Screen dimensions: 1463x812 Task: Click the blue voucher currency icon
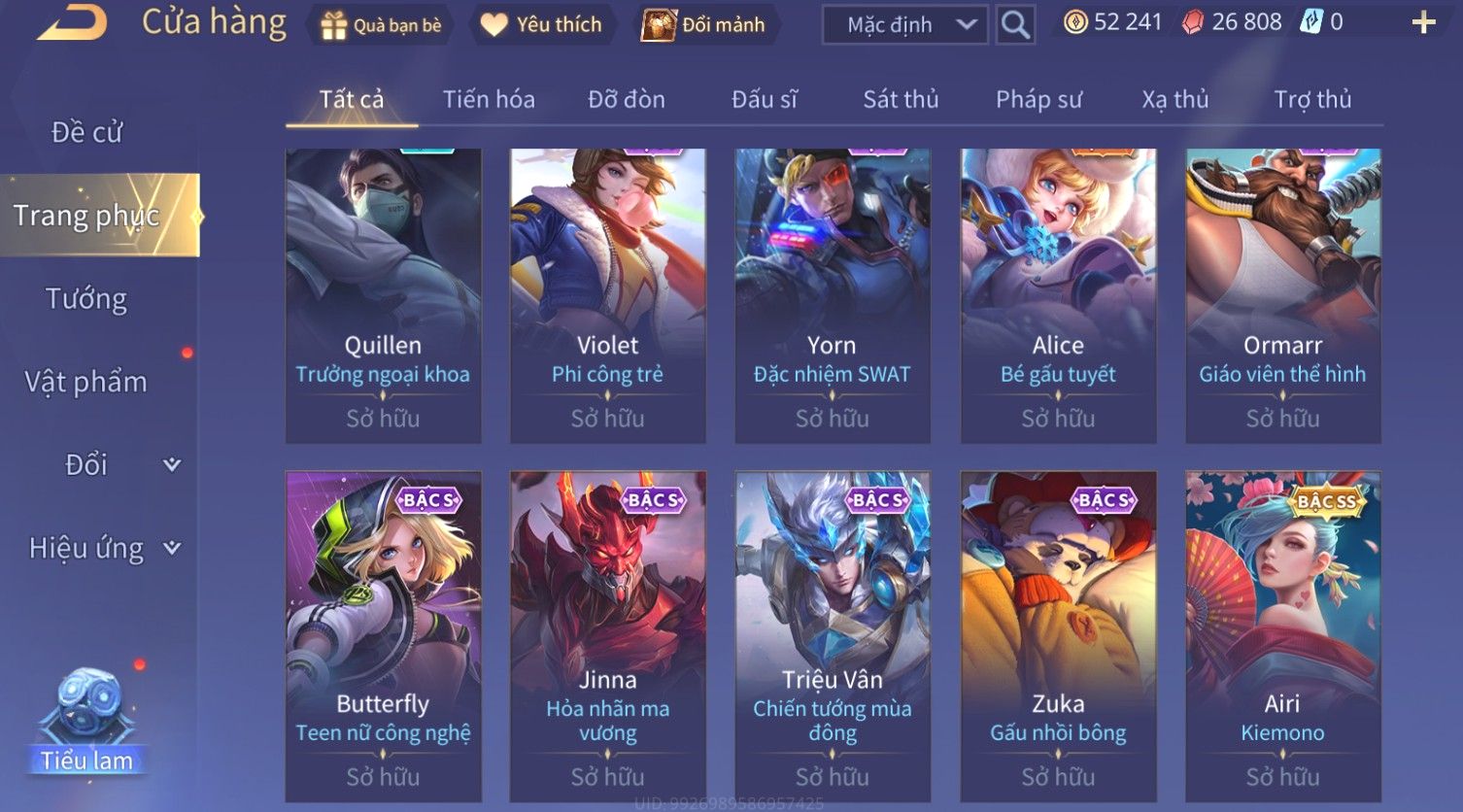[x=1310, y=22]
